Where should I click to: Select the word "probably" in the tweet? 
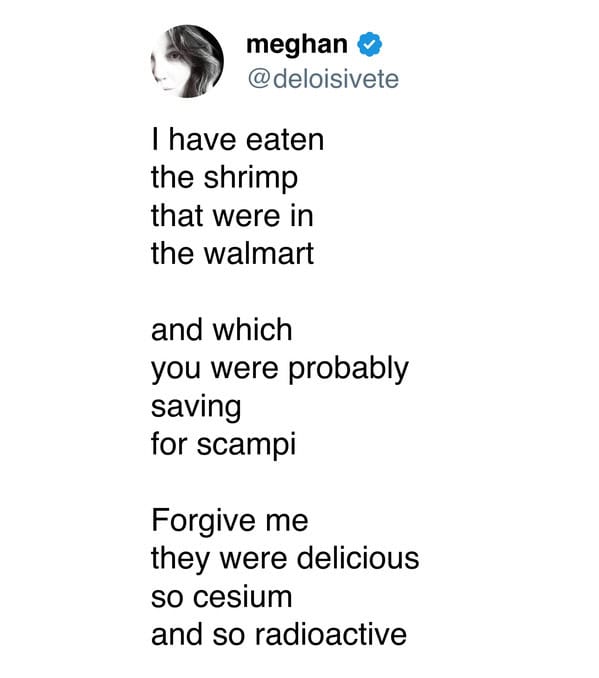348,370
